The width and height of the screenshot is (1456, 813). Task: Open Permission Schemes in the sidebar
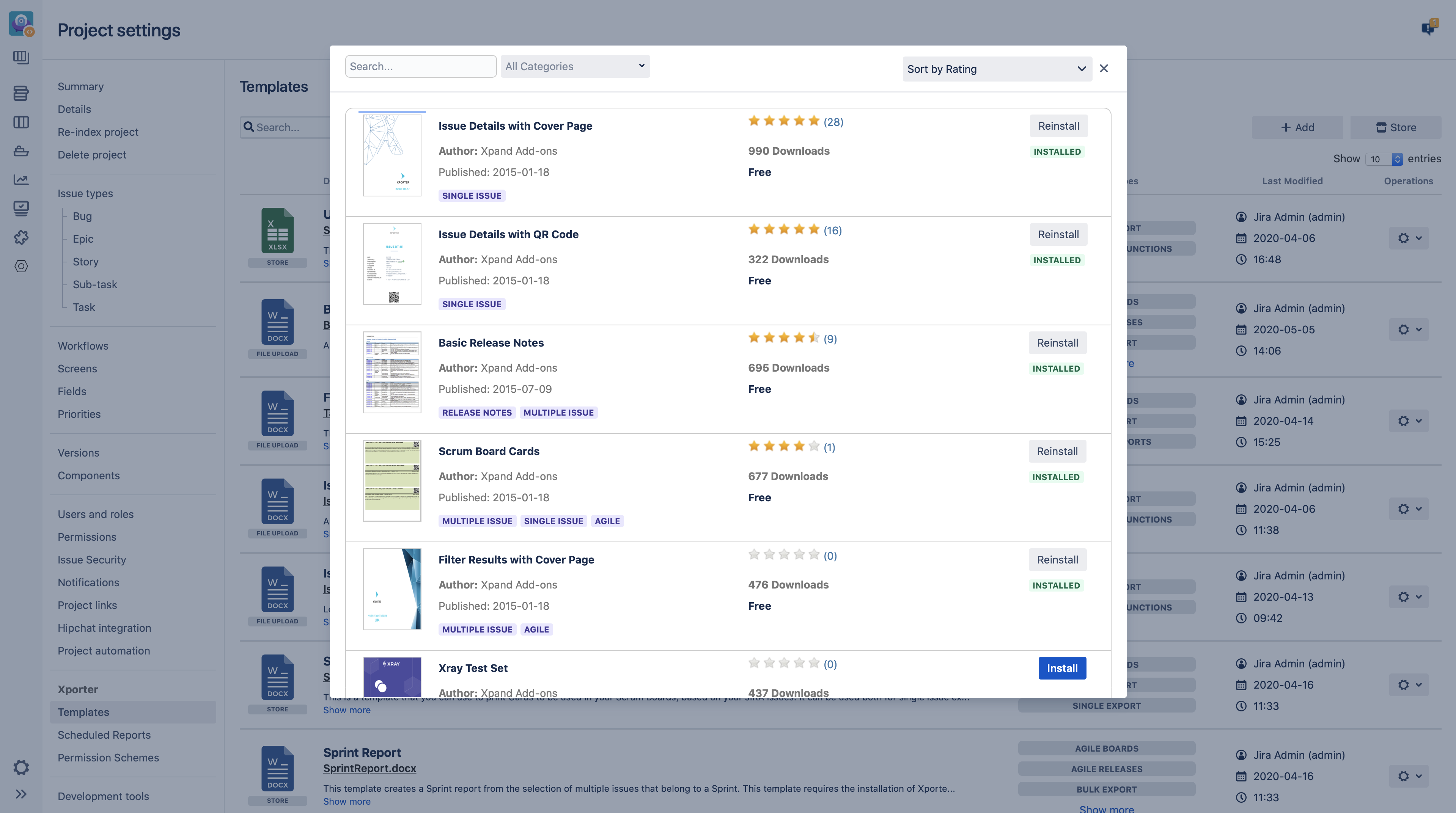108,758
